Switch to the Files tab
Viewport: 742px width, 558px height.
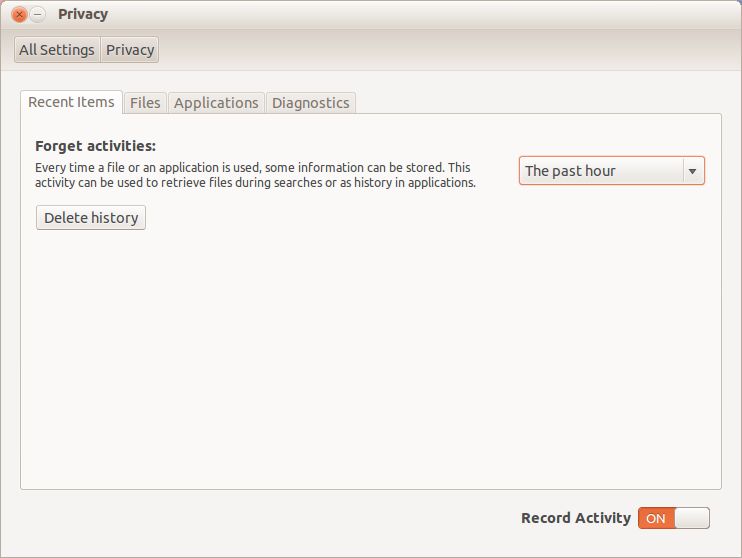(x=145, y=103)
